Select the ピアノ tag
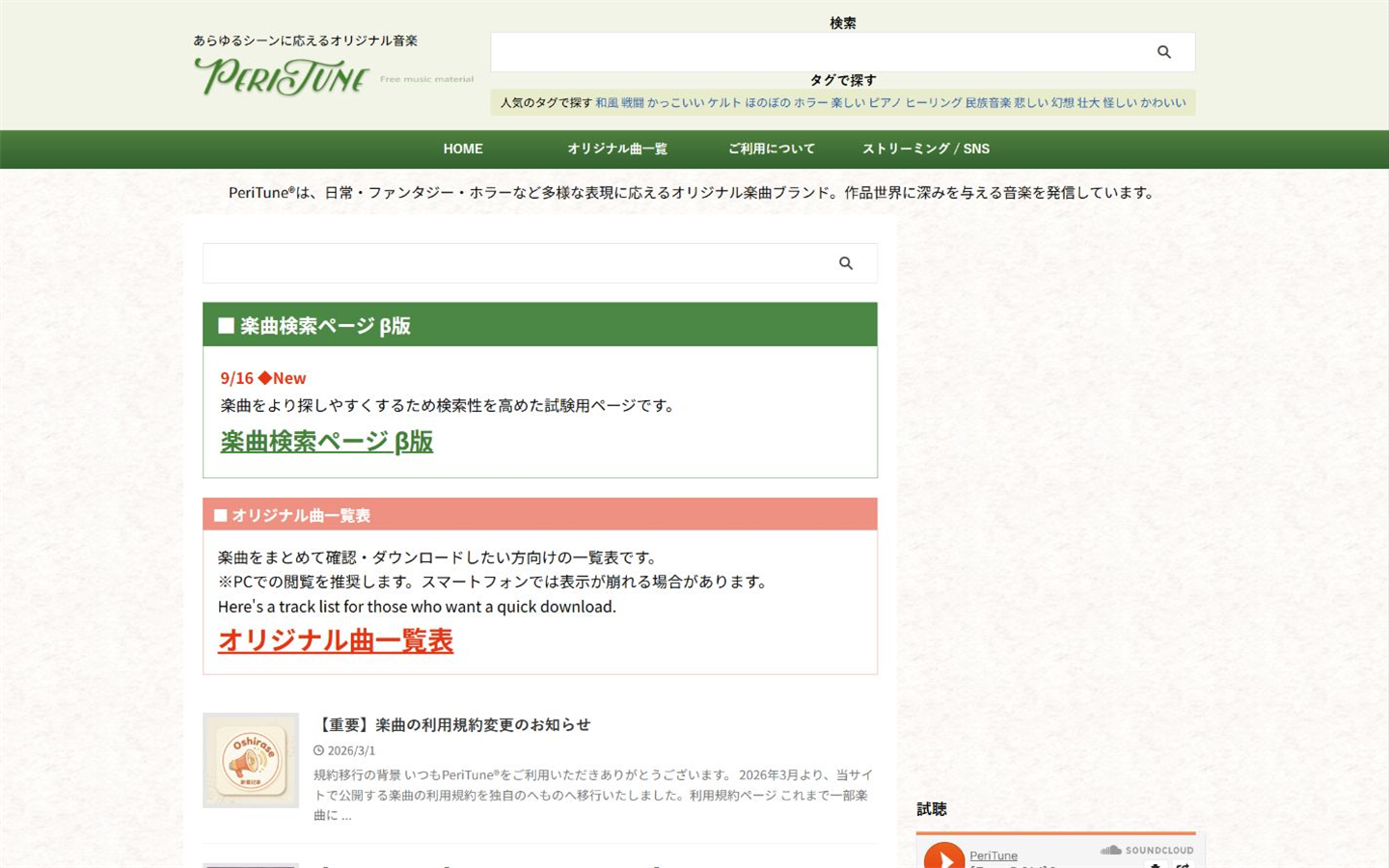This screenshot has width=1389, height=868. [x=885, y=102]
